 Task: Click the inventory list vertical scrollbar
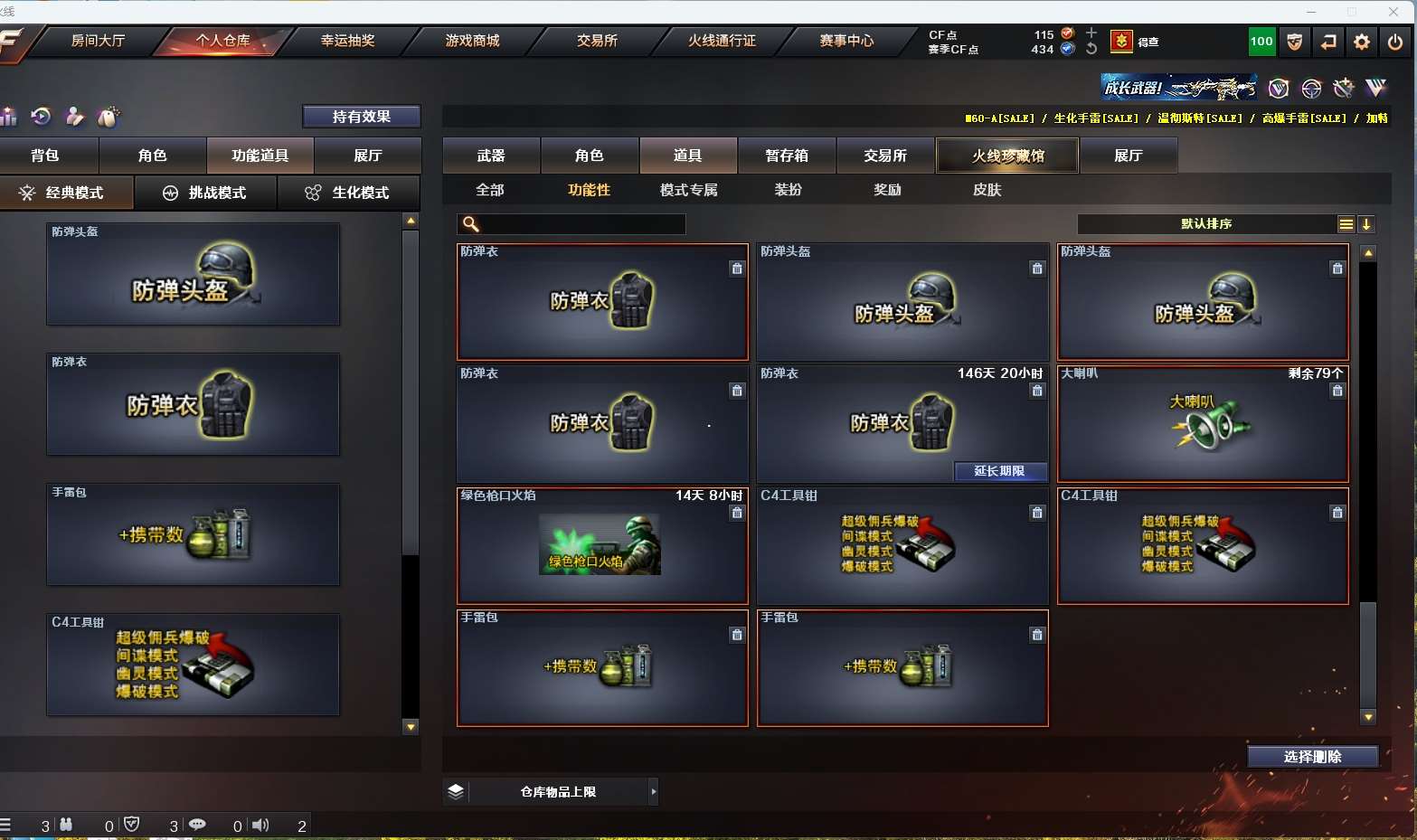pyautogui.click(x=1368, y=484)
